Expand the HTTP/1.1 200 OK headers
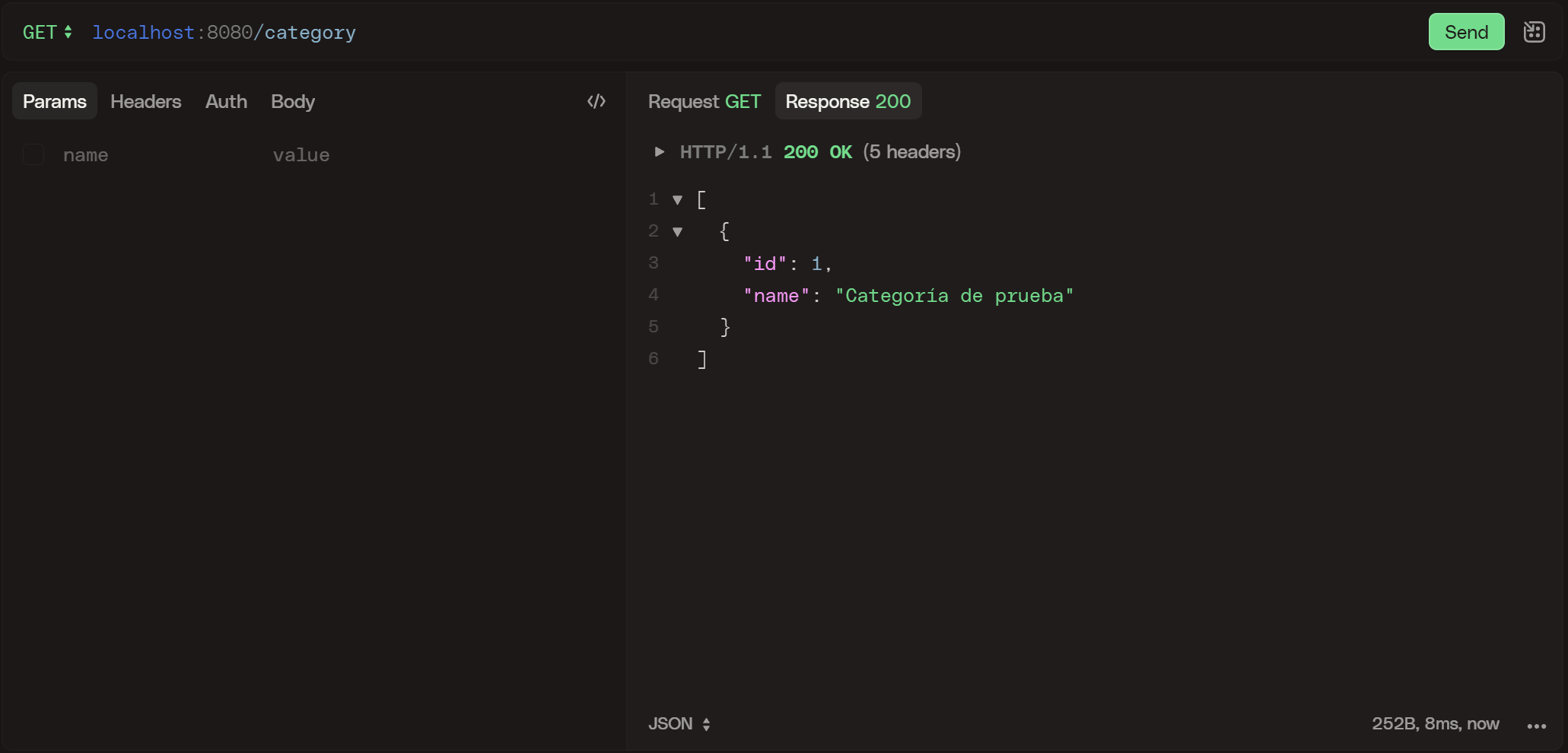The width and height of the screenshot is (1568, 753). pos(660,152)
